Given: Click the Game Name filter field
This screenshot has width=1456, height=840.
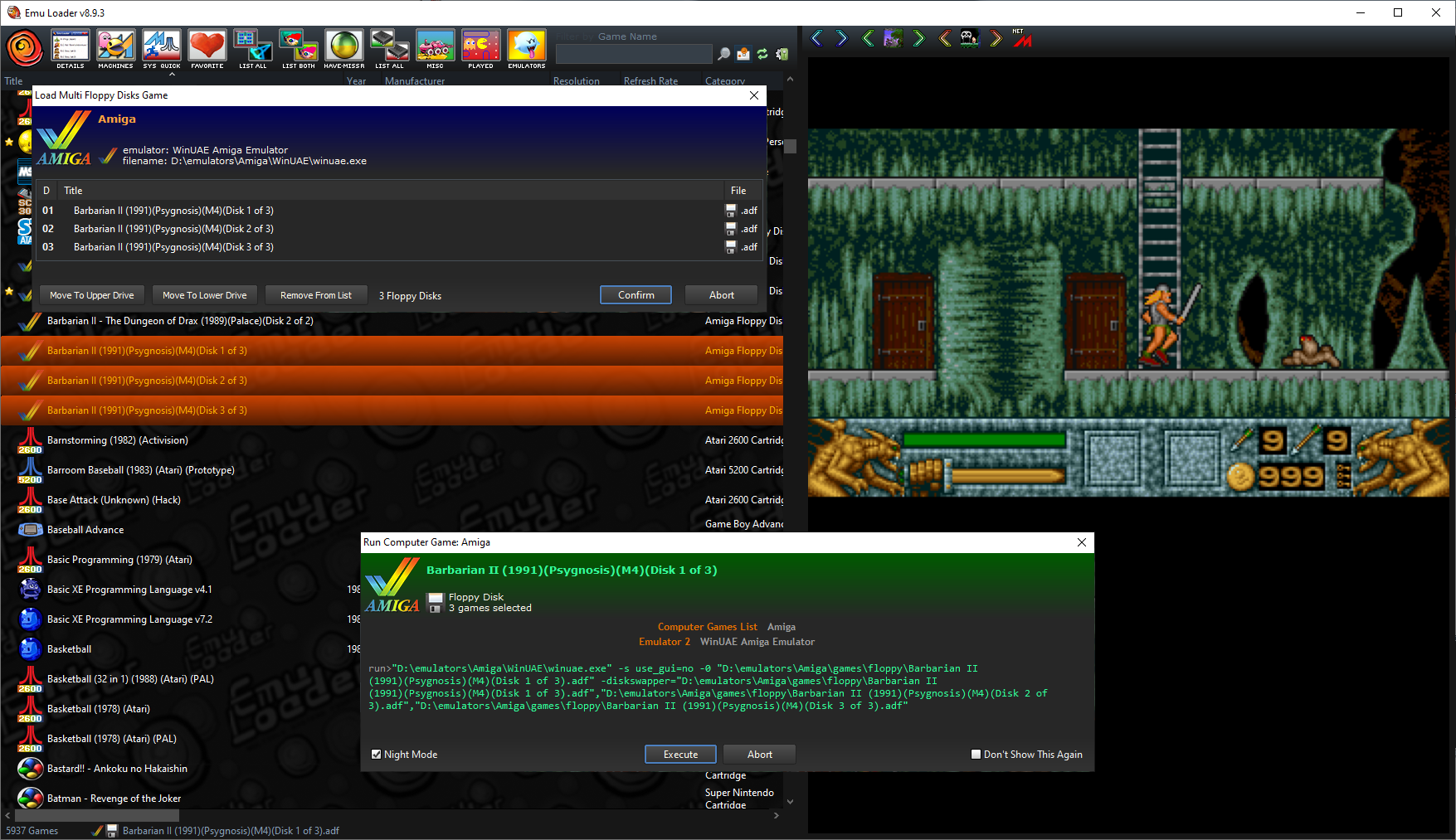Looking at the screenshot, I should click(x=633, y=54).
